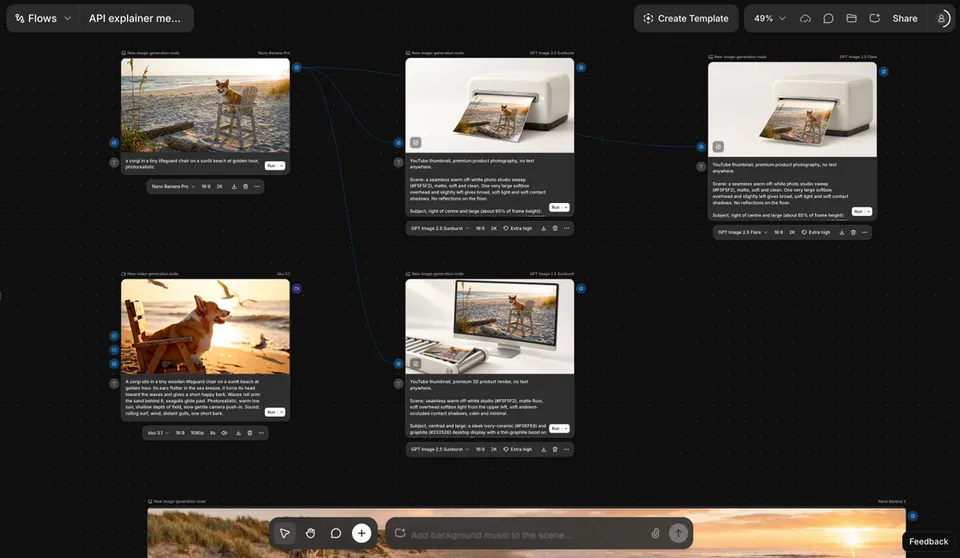Delete the monitor render node
960x558 pixels.
coord(555,450)
